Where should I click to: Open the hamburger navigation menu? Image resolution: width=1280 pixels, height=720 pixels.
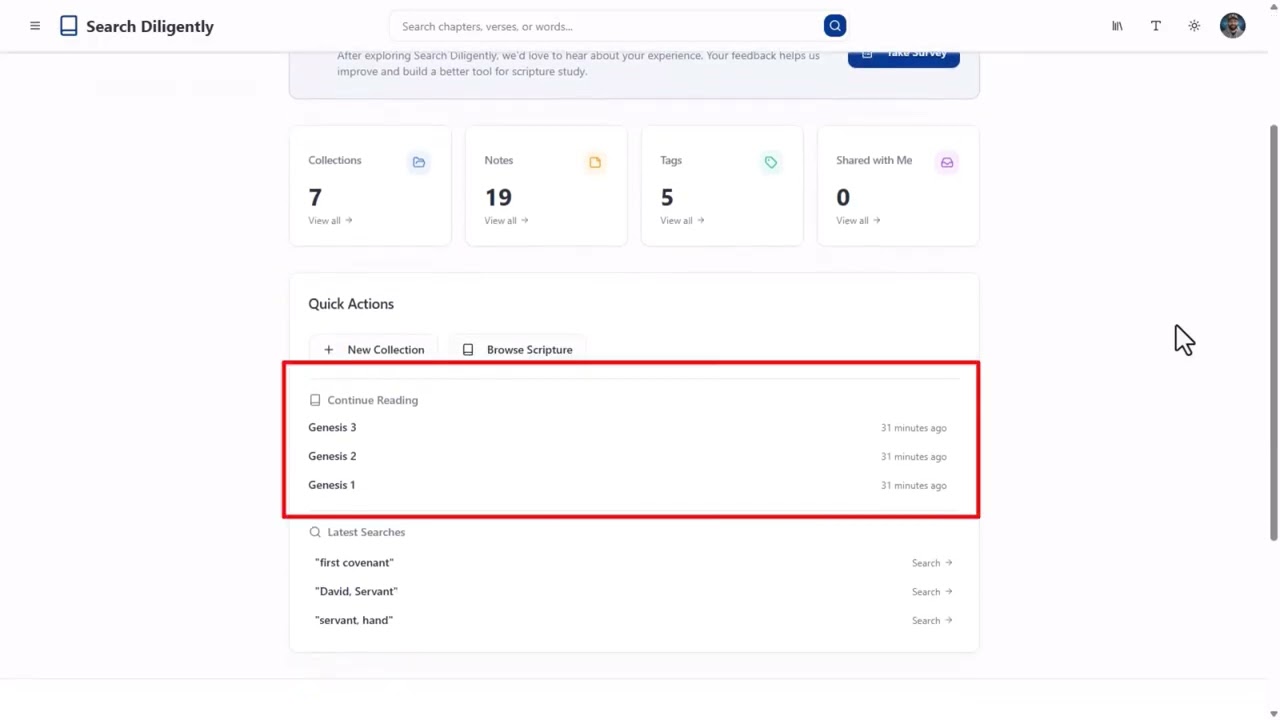click(35, 26)
